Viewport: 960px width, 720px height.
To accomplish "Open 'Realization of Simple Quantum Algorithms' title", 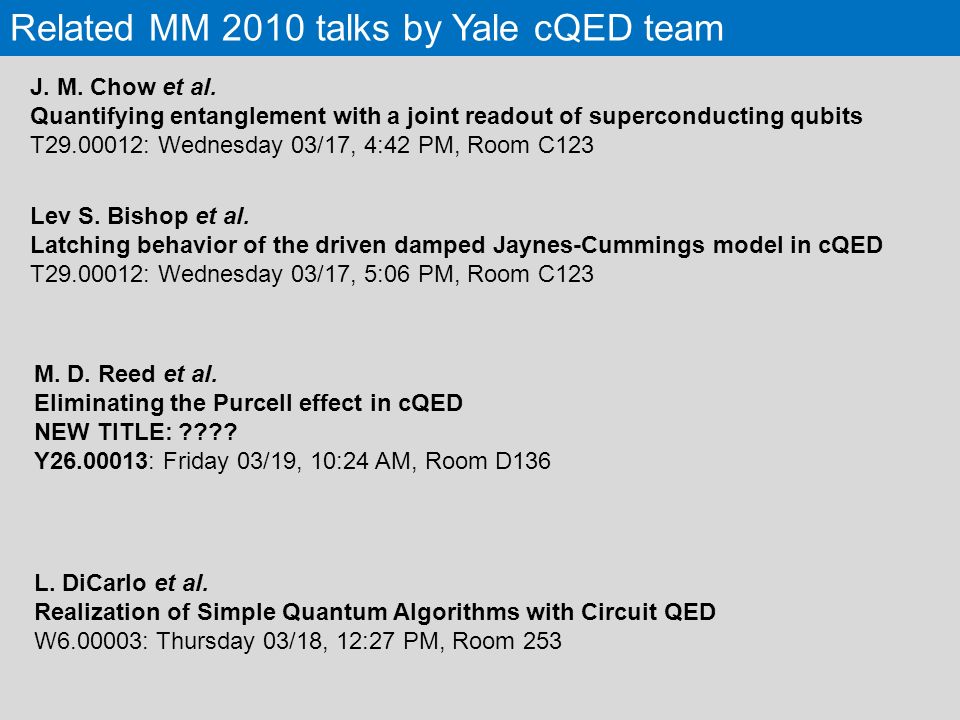I will click(x=375, y=612).
